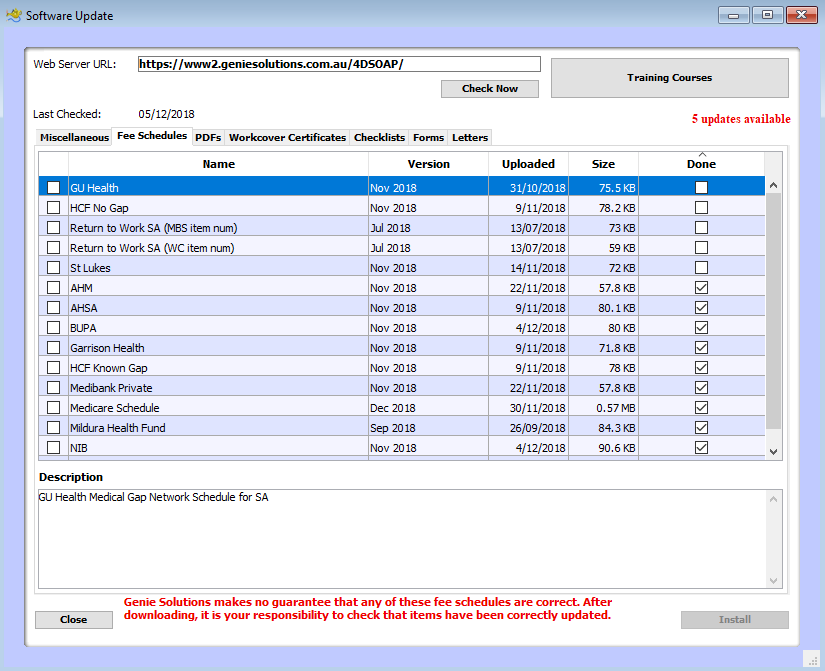
Task: Go to the Letters tab
Action: [x=470, y=138]
